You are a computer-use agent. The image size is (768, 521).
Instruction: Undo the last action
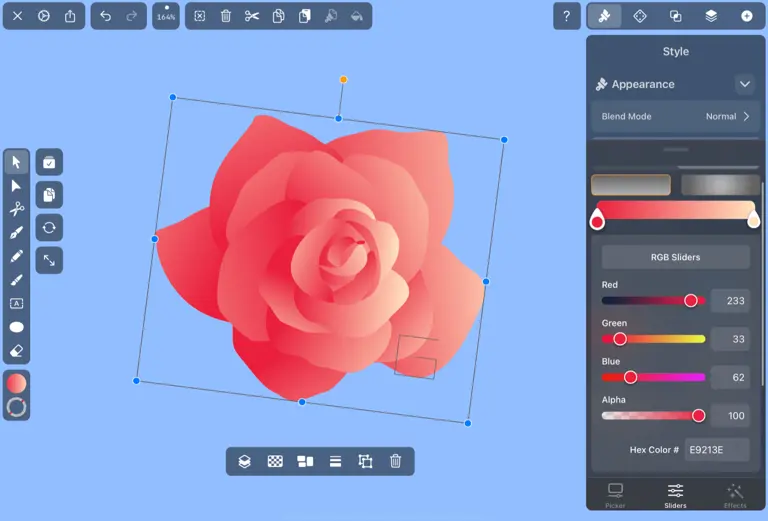[x=105, y=16]
